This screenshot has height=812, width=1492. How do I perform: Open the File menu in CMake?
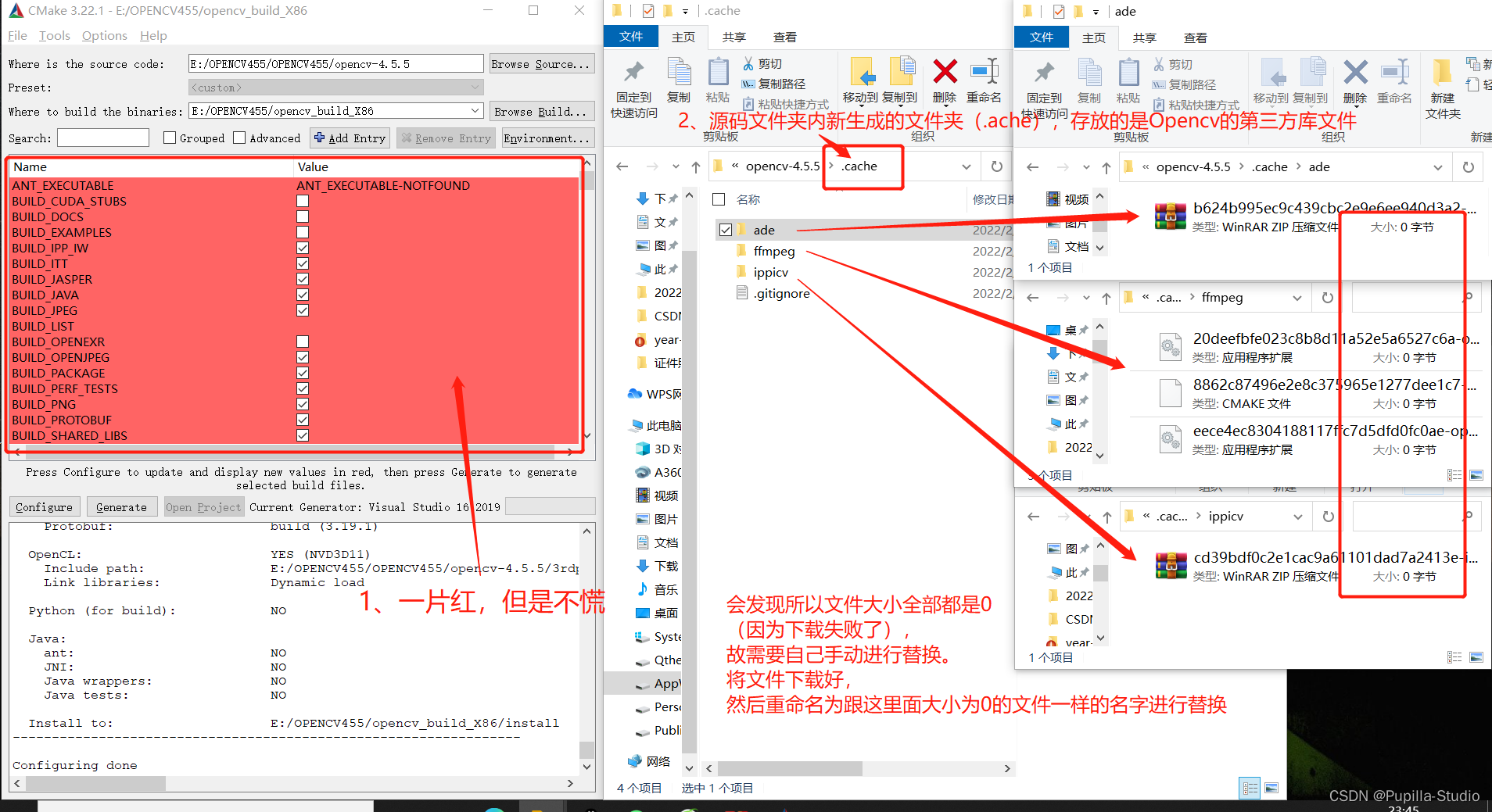17,35
